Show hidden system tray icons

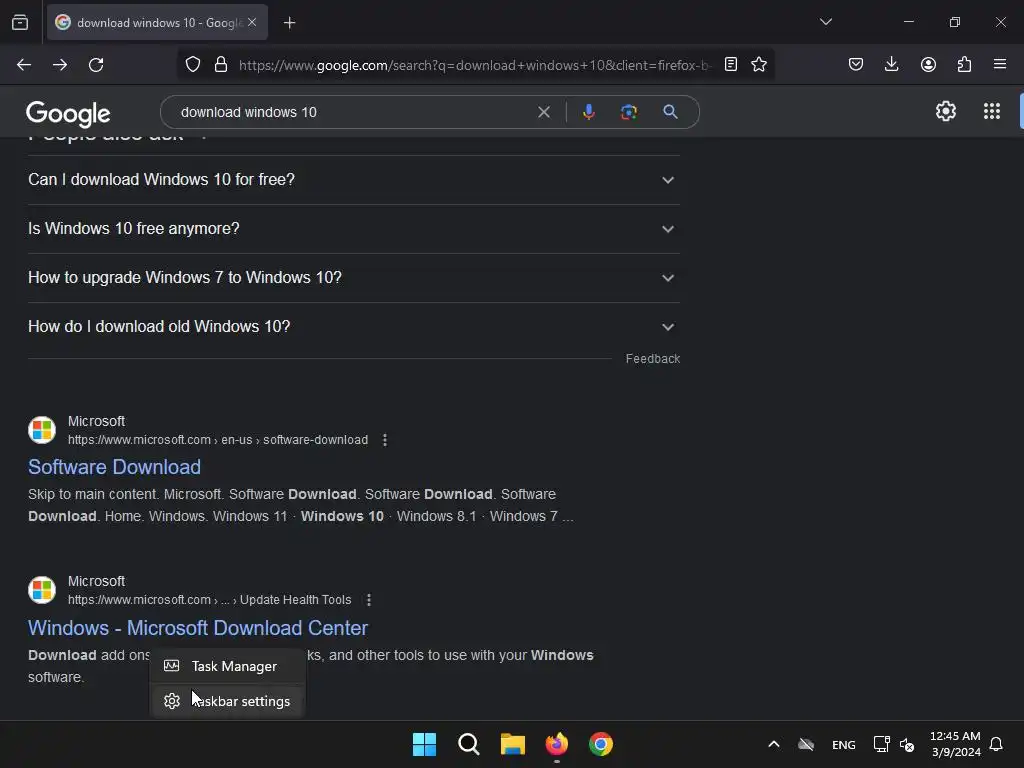773,744
